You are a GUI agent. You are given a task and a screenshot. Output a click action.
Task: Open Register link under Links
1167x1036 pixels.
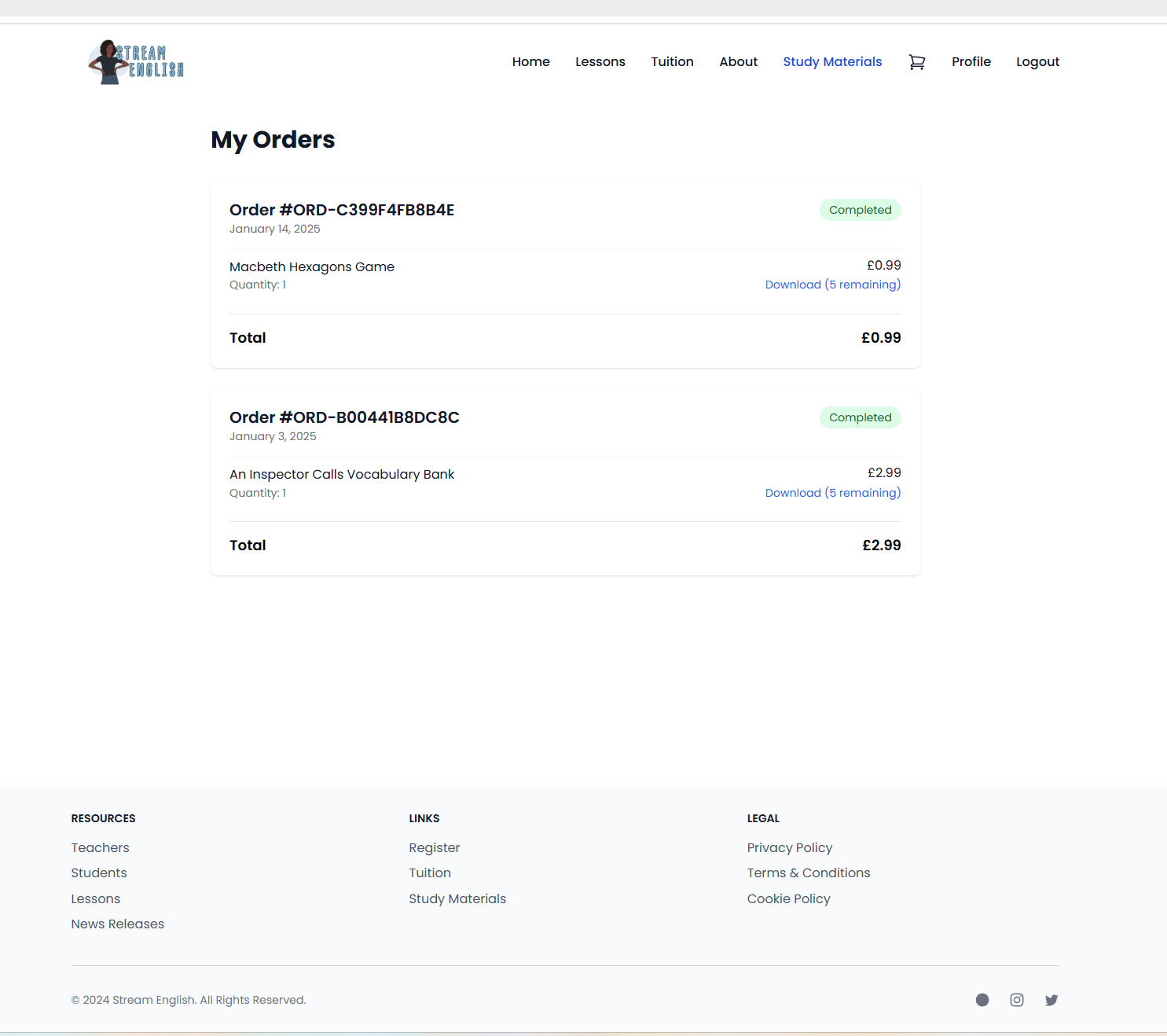pos(434,847)
